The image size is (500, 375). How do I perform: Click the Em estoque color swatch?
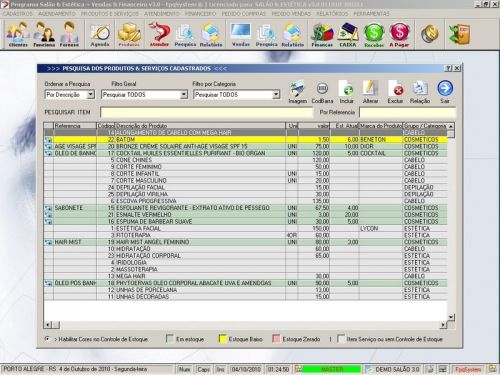point(170,339)
